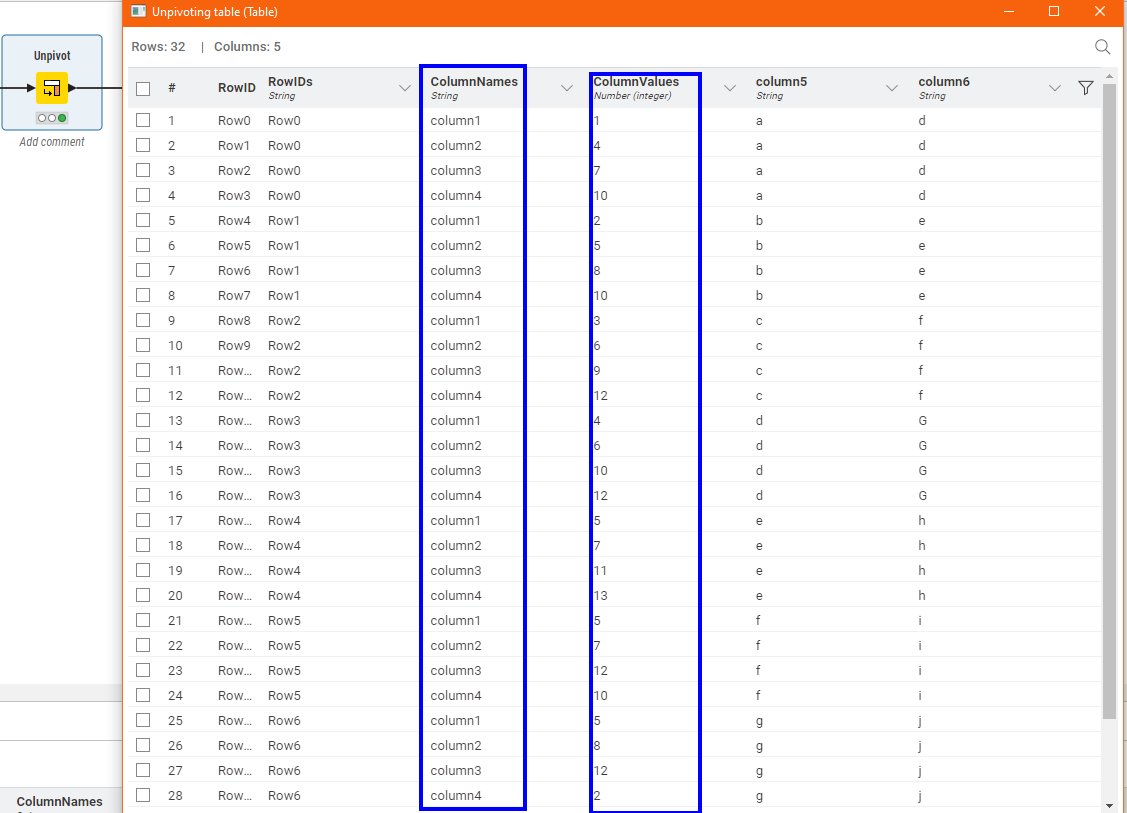This screenshot has width=1127, height=813.
Task: Click column5 value c in row 9
Action: coord(759,320)
